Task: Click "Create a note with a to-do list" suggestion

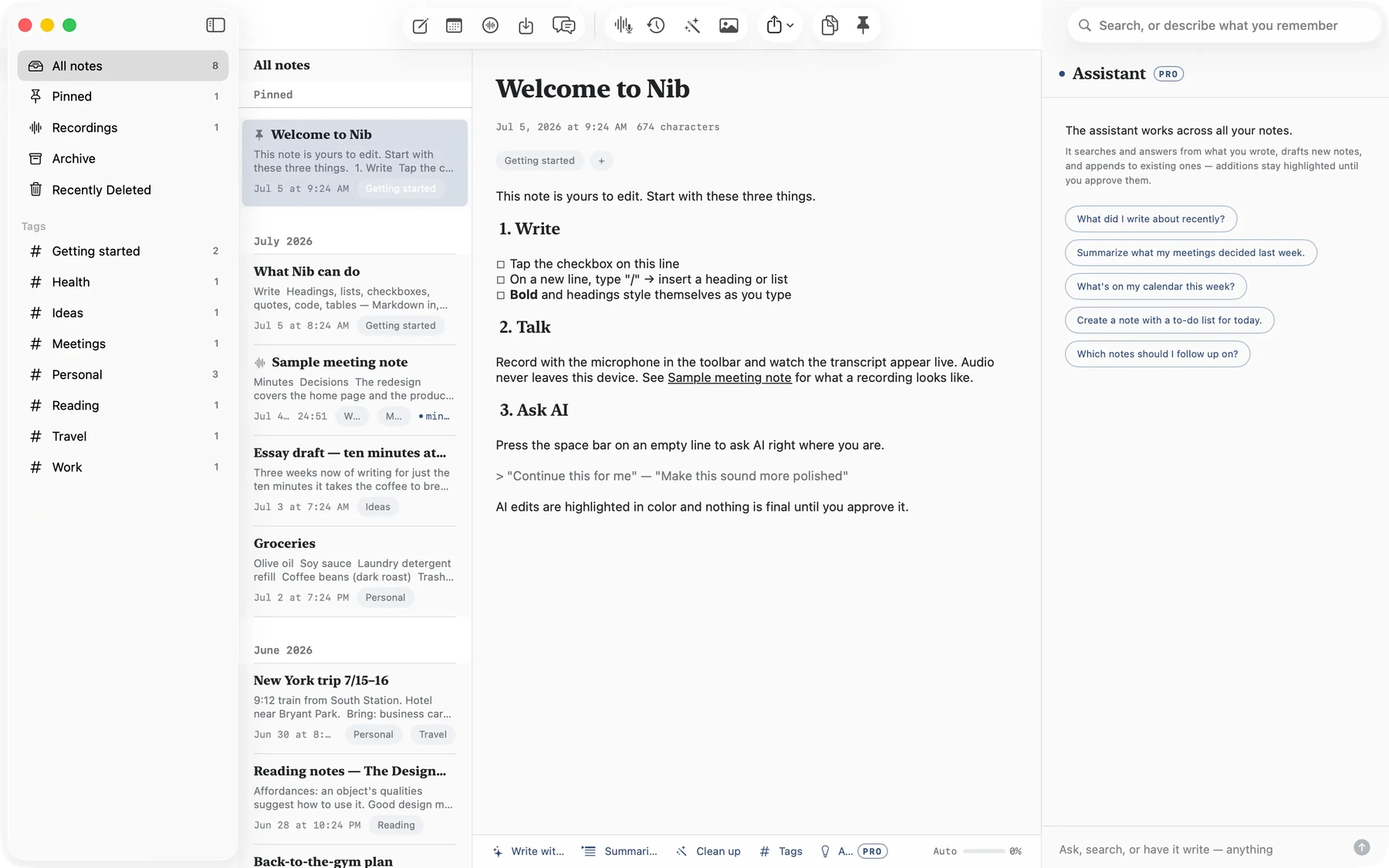Action: [1169, 320]
